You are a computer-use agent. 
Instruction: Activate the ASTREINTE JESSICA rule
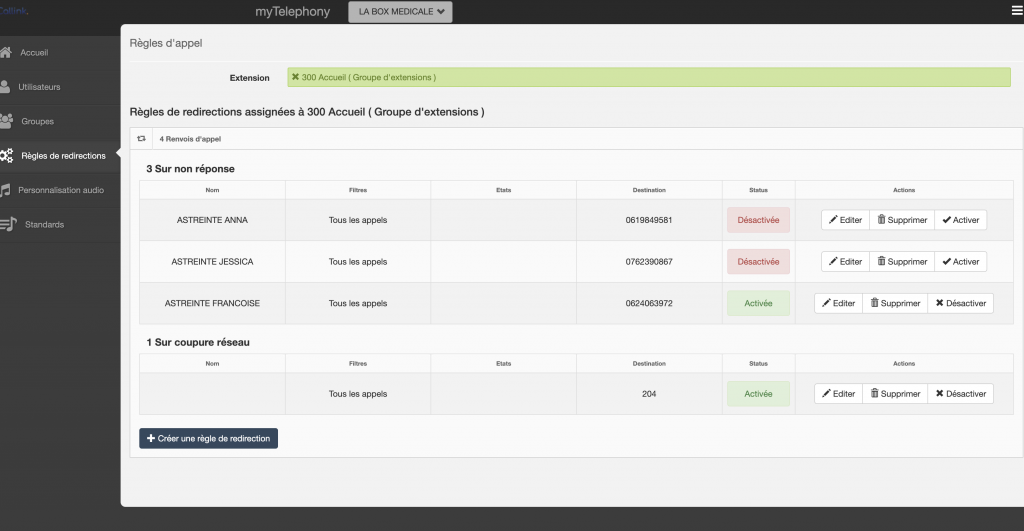[x=960, y=262]
